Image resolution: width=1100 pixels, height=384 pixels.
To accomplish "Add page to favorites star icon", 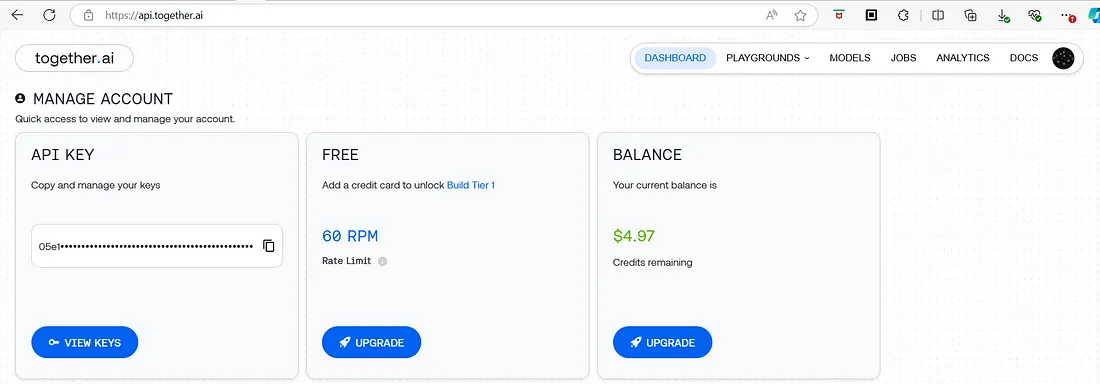I will point(800,15).
